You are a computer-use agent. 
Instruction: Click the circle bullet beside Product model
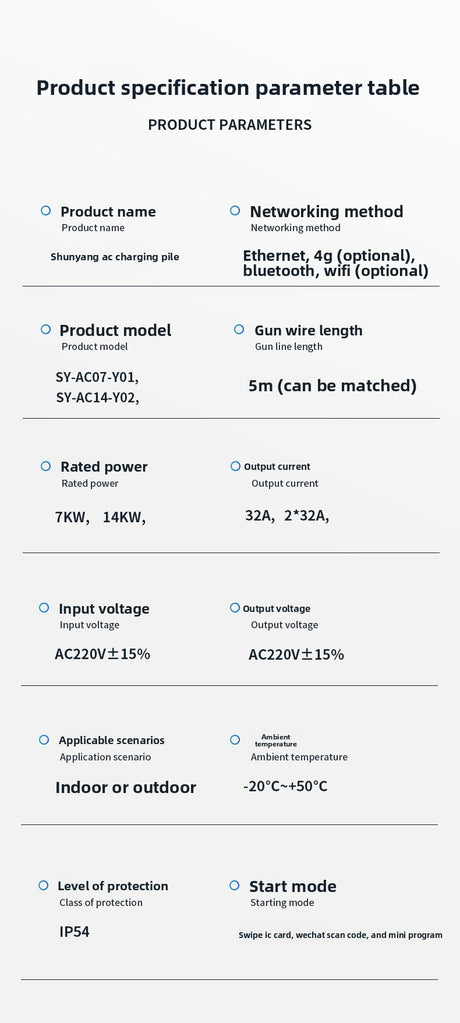pyautogui.click(x=46, y=329)
